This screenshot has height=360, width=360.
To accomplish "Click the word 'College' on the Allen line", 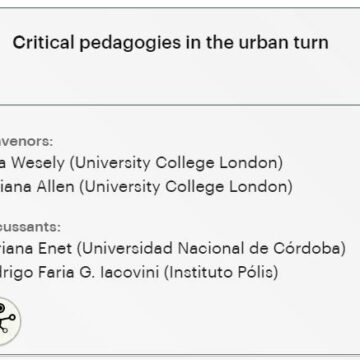I will tap(194, 187).
